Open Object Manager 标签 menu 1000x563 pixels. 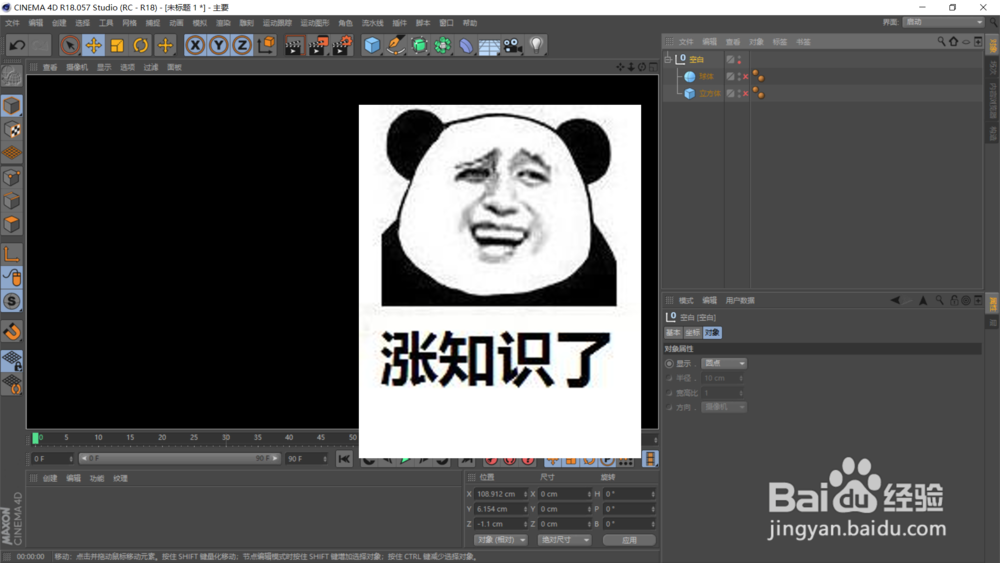coord(779,42)
